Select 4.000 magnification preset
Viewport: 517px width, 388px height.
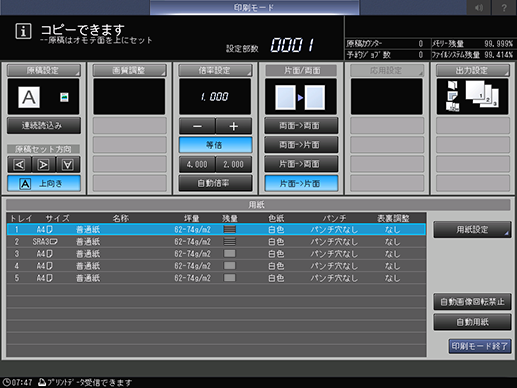pyautogui.click(x=197, y=164)
